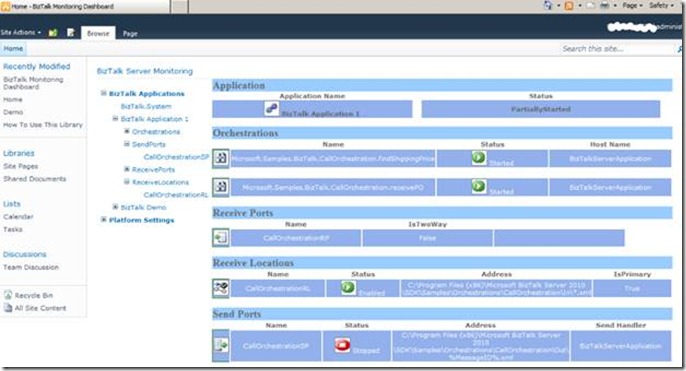The height and width of the screenshot is (371, 686).
Task: Click the Recycle Bin icon
Action: 8,295
